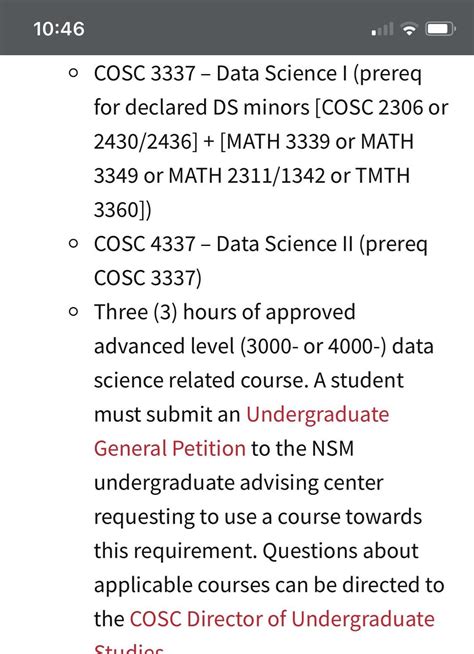Viewport: 474px width, 654px height.
Task: Tap the battery icon in status bar
Action: click(440, 29)
